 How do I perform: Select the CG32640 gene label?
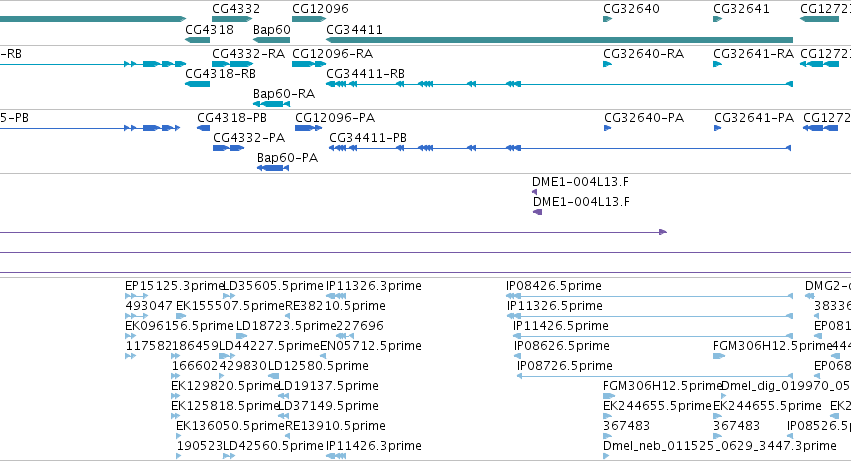(x=631, y=9)
